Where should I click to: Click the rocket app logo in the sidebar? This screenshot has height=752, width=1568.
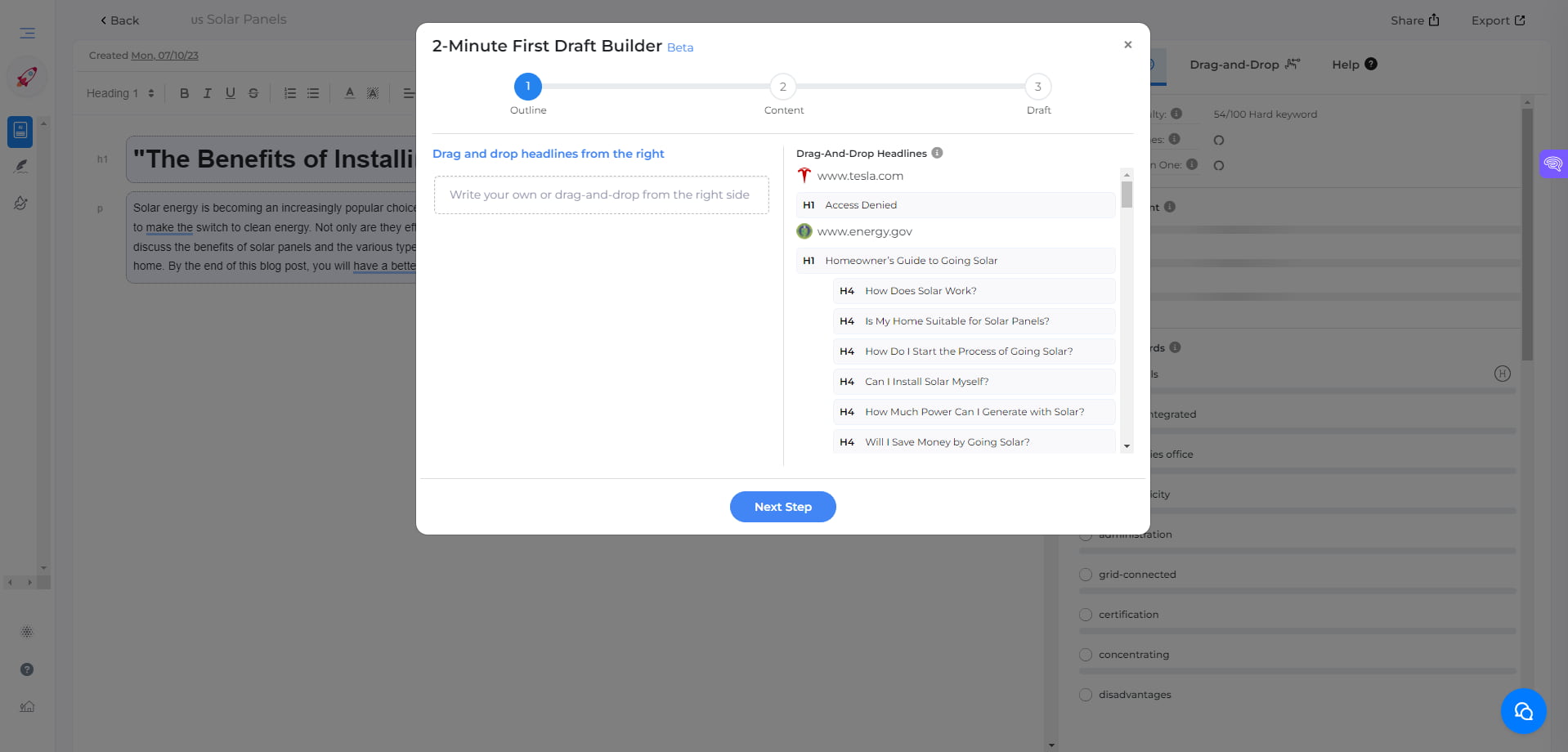coord(27,78)
